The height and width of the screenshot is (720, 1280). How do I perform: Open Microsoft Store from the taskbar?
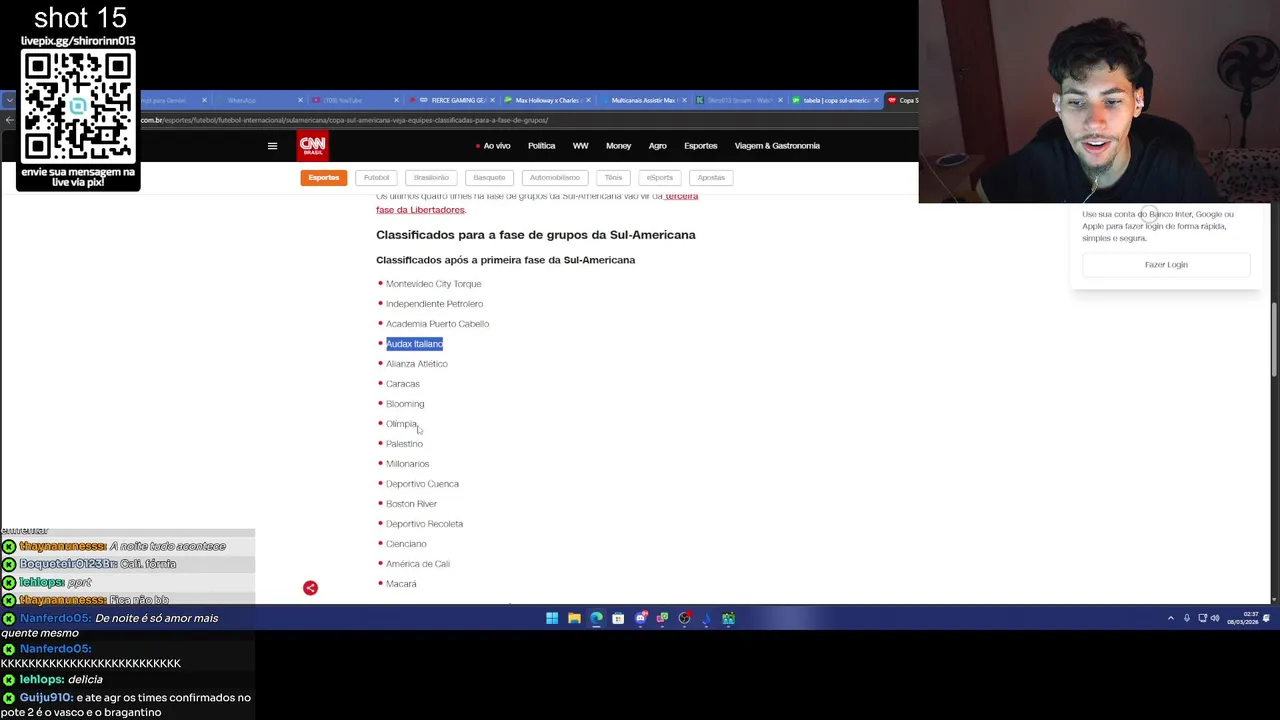pyautogui.click(x=618, y=619)
